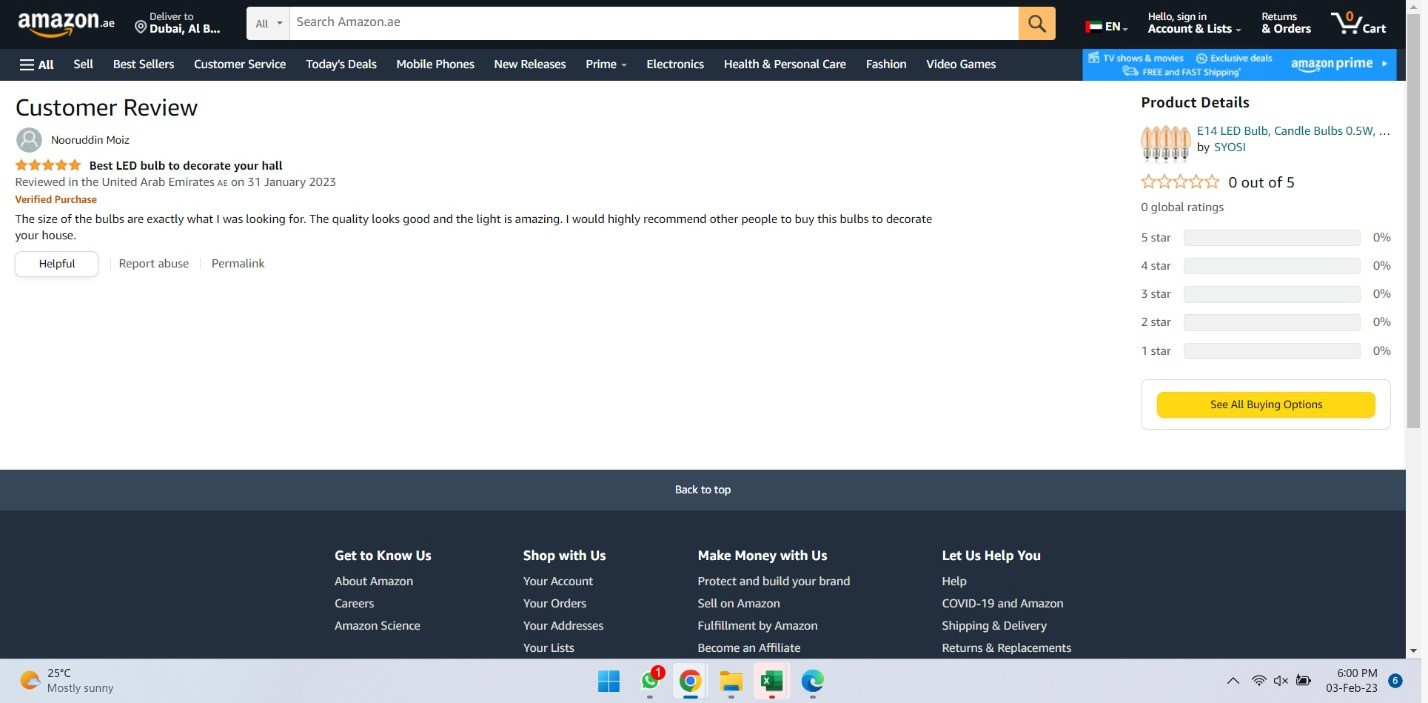Click the SYOSI brand link

1230,147
